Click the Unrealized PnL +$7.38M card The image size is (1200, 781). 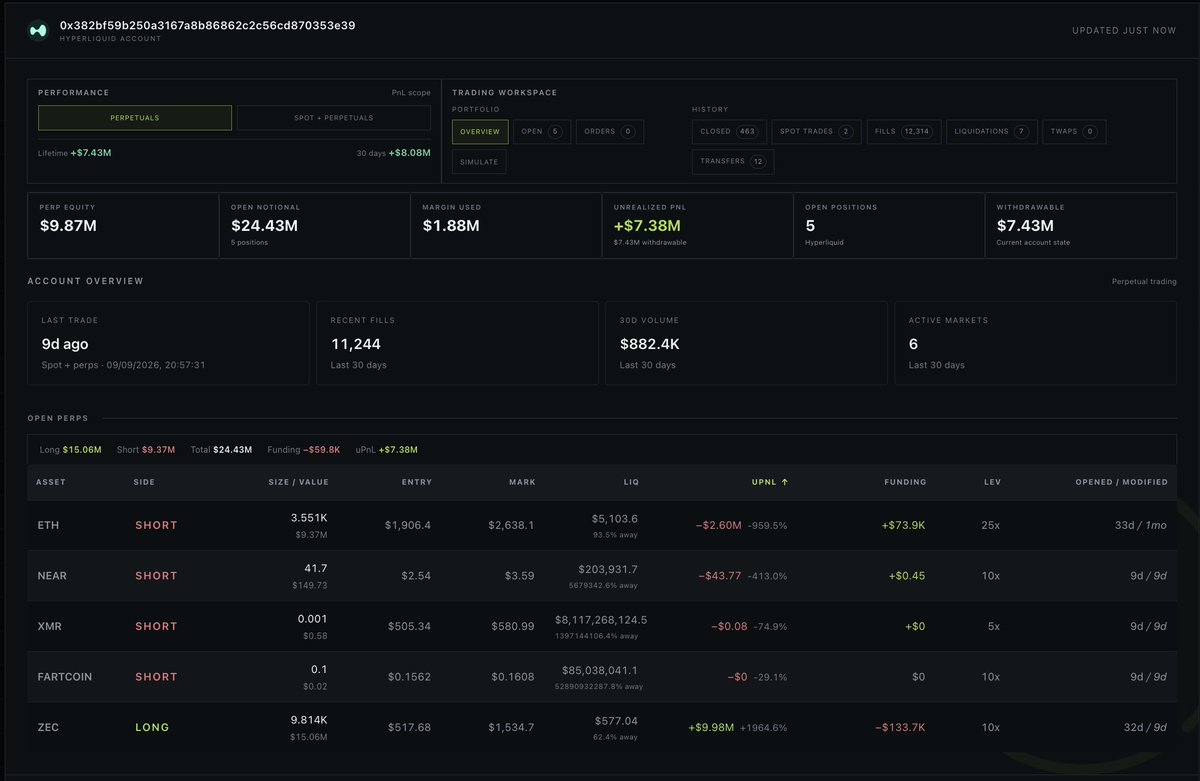pos(698,226)
